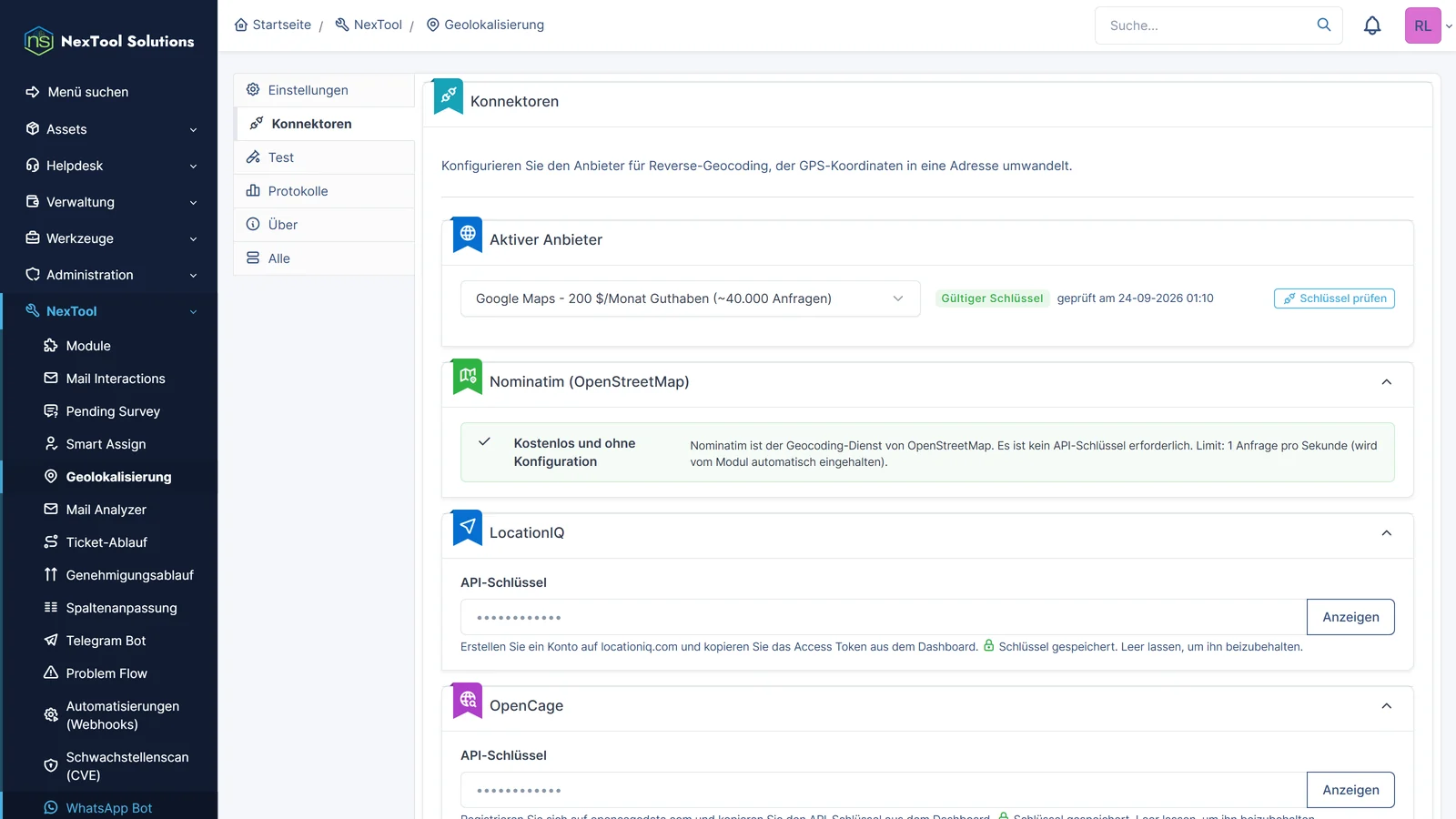Click the notification bell icon
The width and height of the screenshot is (1456, 819).
tap(1372, 25)
